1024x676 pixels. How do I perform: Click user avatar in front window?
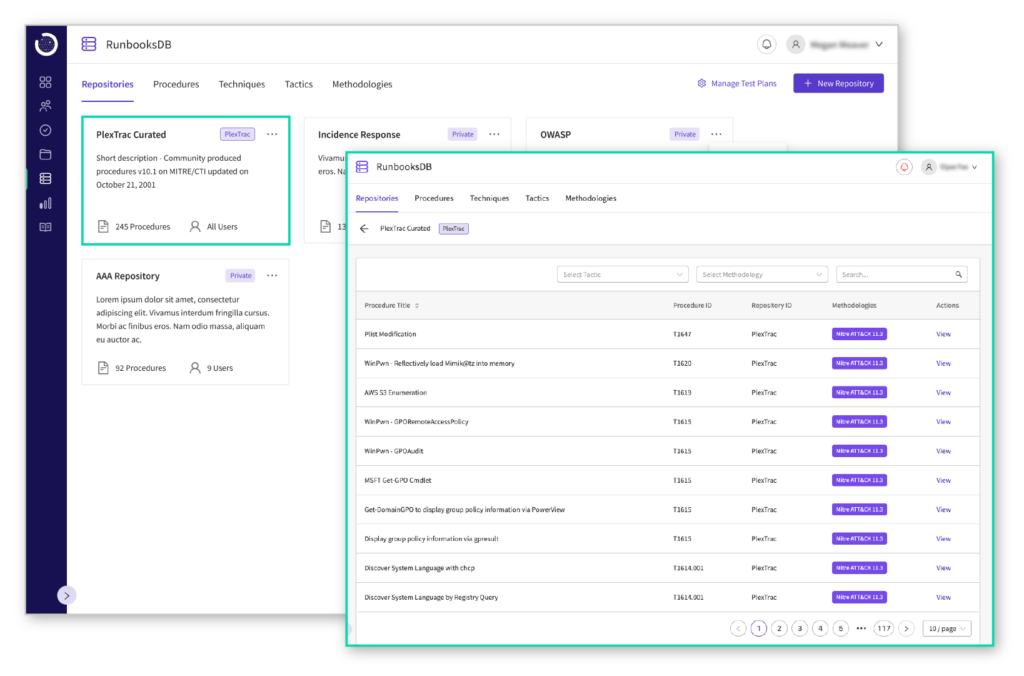928,167
